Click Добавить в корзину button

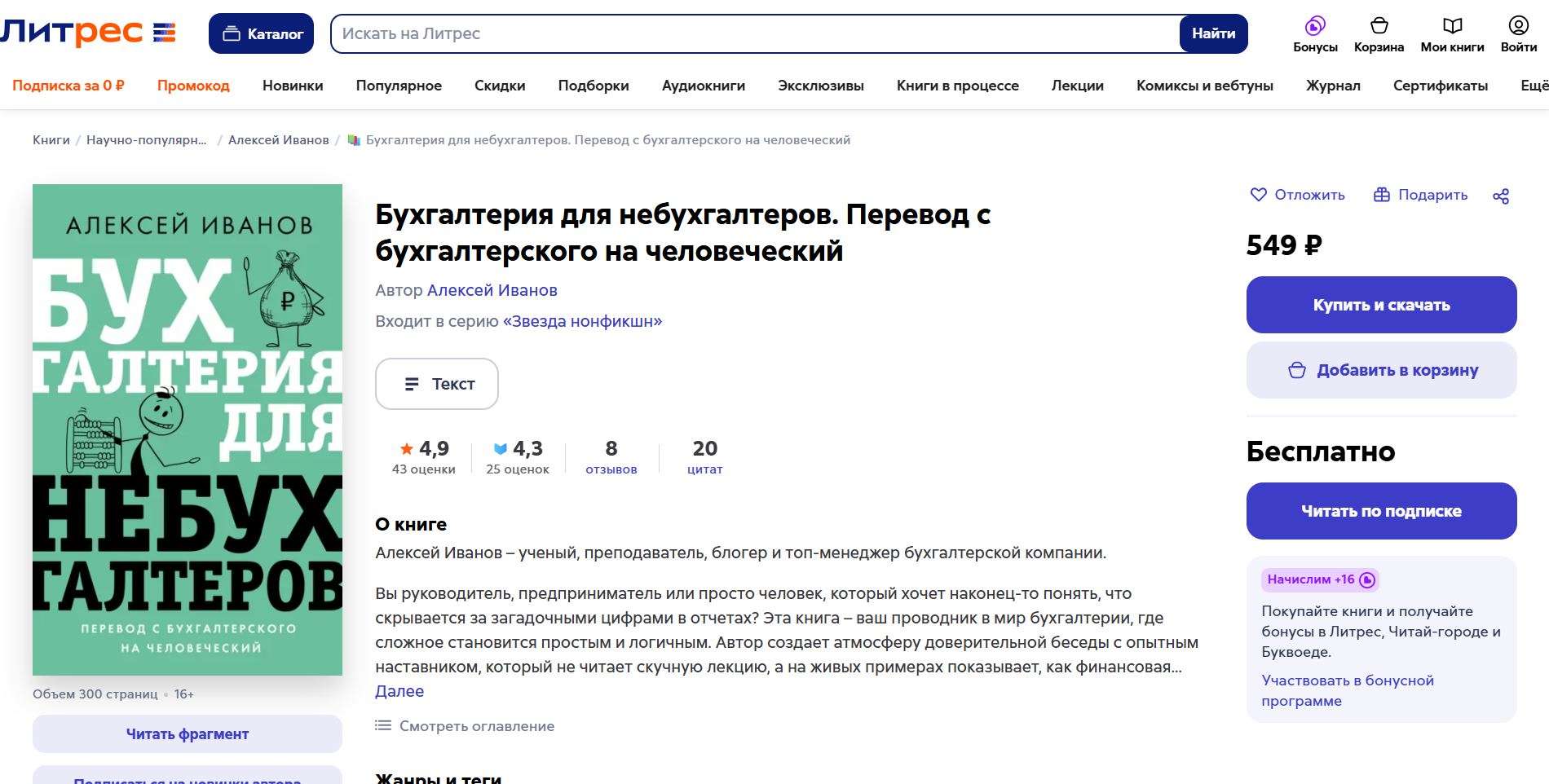click(x=1381, y=370)
